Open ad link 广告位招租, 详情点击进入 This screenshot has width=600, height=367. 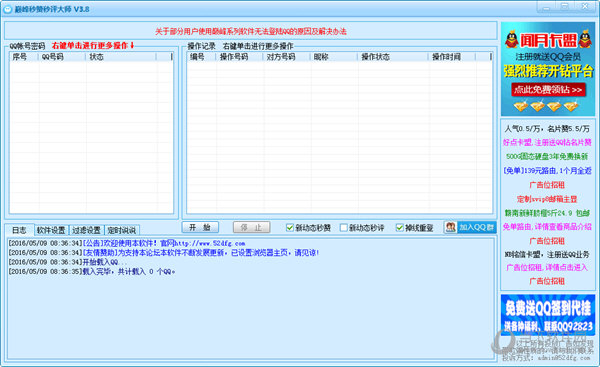tap(547, 267)
